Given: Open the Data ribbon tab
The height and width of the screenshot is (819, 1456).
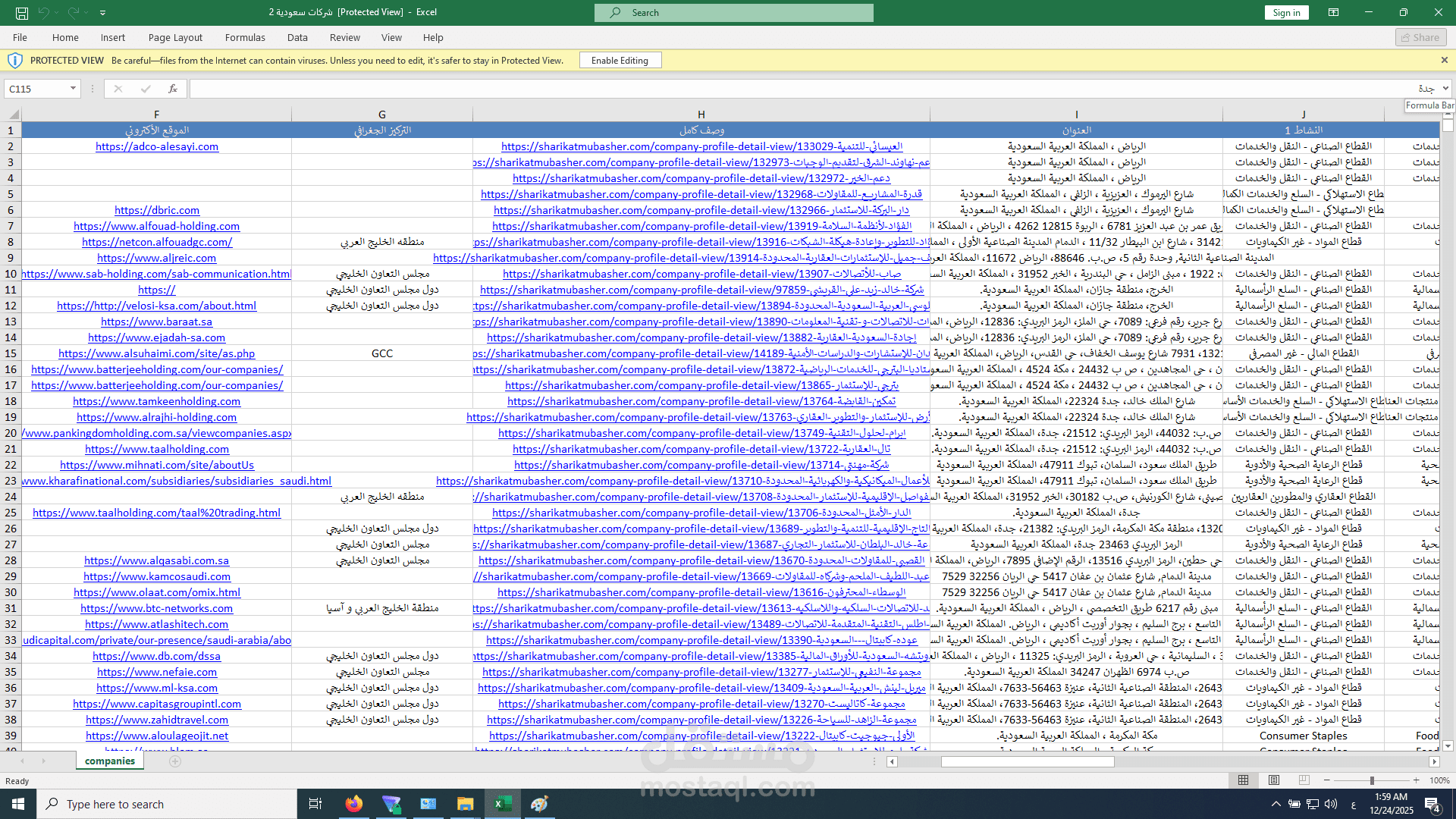Looking at the screenshot, I should pos(297,37).
